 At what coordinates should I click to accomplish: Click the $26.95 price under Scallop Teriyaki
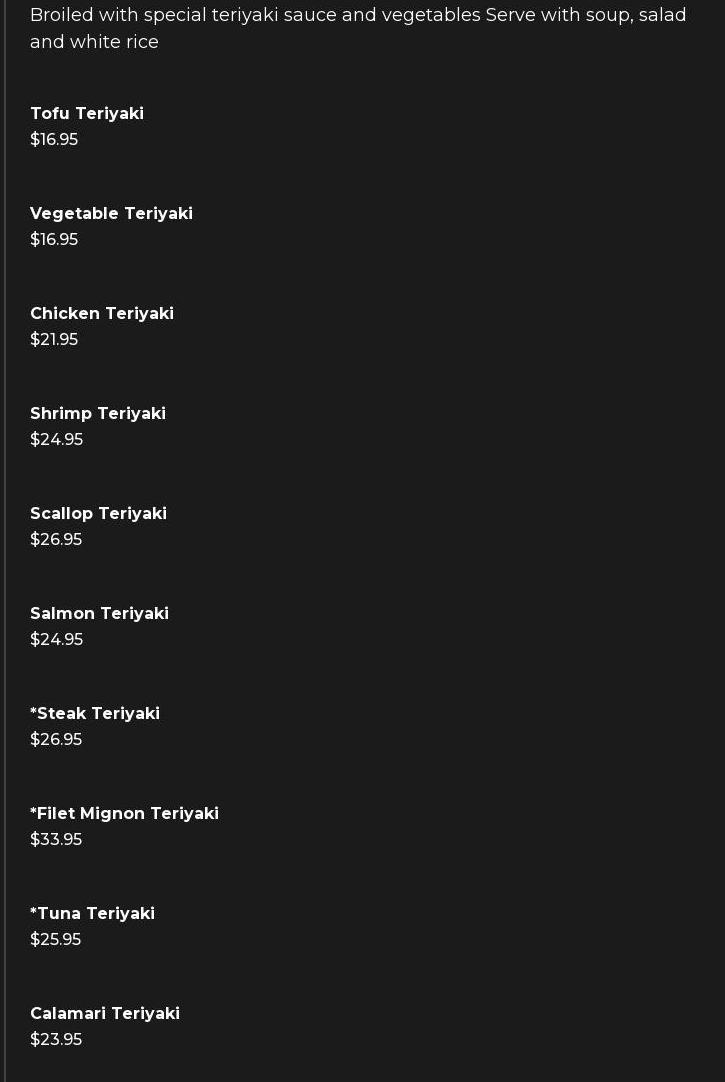(56, 540)
